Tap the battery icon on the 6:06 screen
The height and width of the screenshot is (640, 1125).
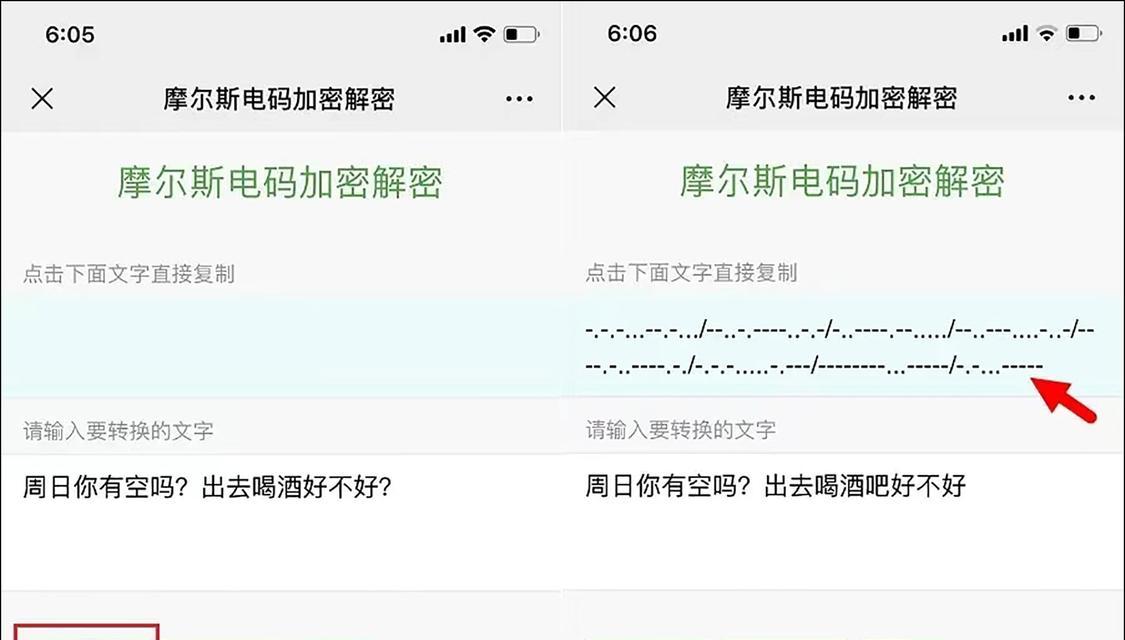(1083, 33)
